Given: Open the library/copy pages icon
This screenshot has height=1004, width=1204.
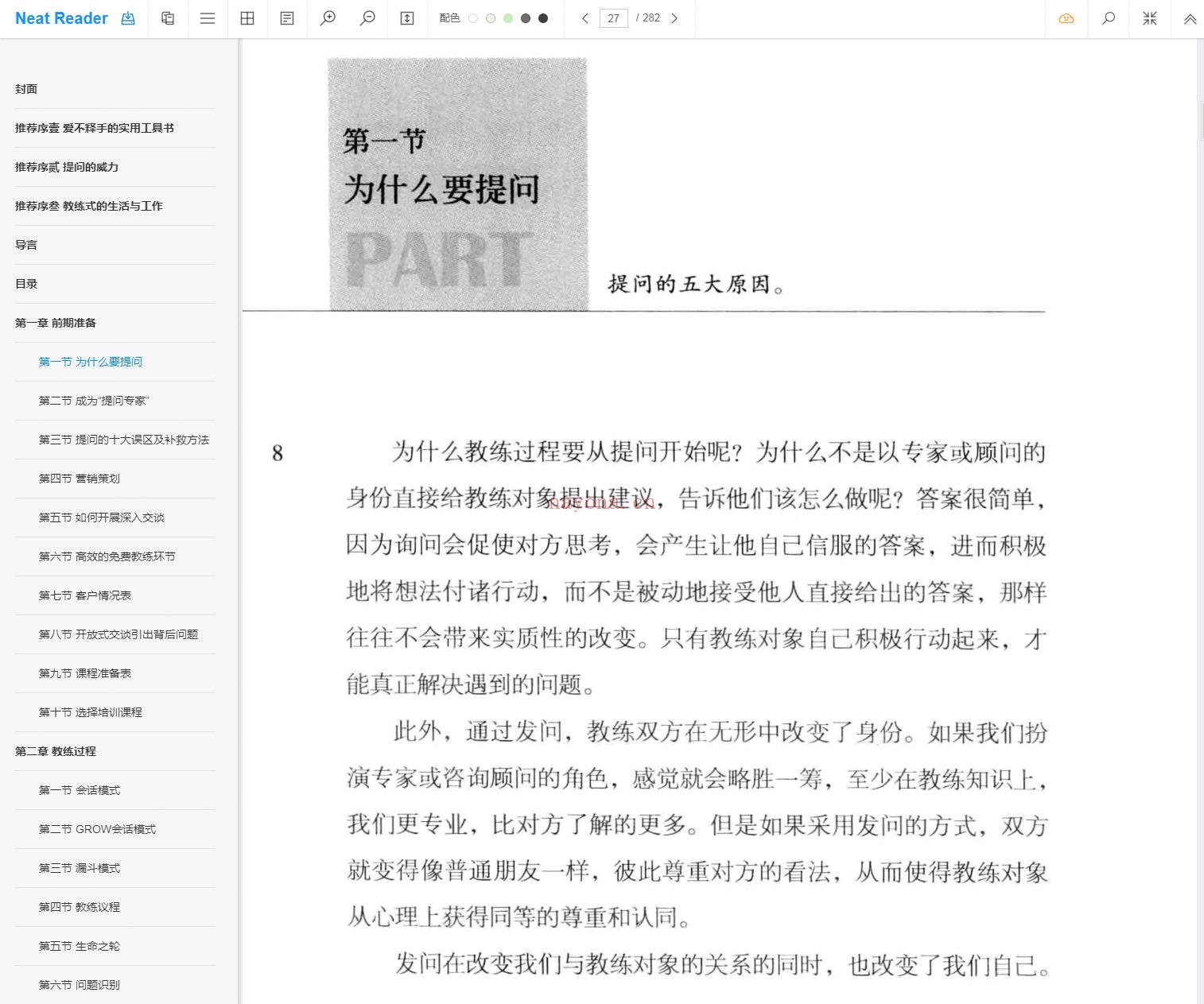Looking at the screenshot, I should [x=168, y=18].
